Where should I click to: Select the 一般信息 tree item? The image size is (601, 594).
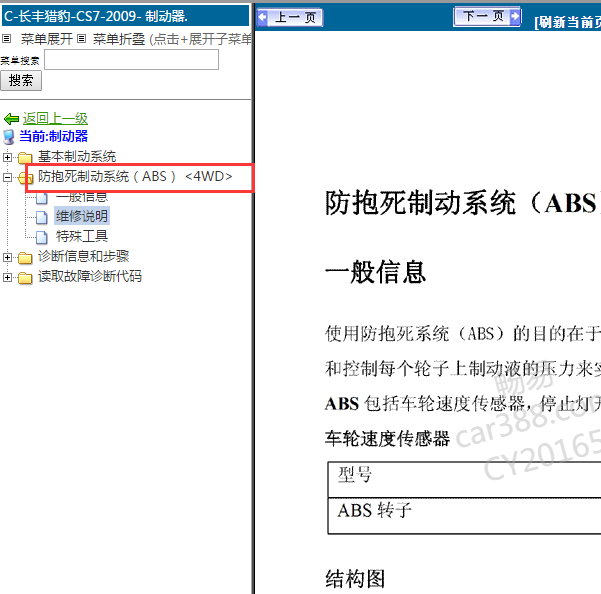pos(81,197)
